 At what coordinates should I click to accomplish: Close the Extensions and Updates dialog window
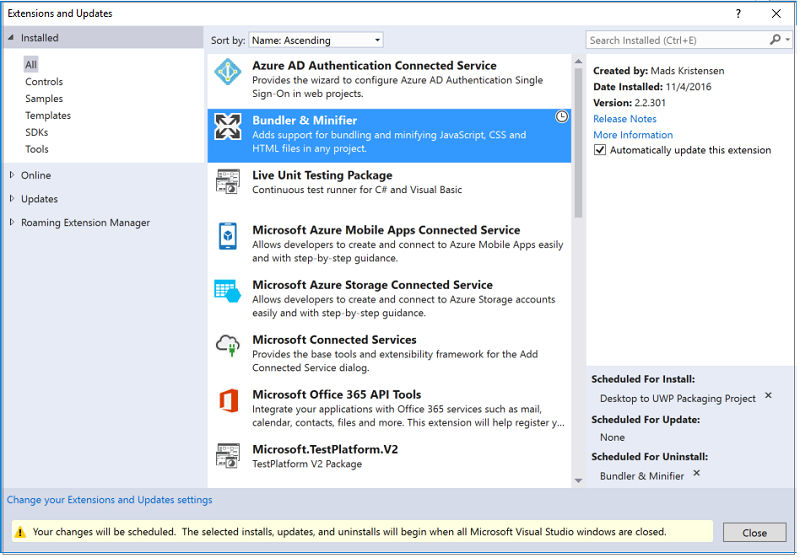tap(776, 14)
